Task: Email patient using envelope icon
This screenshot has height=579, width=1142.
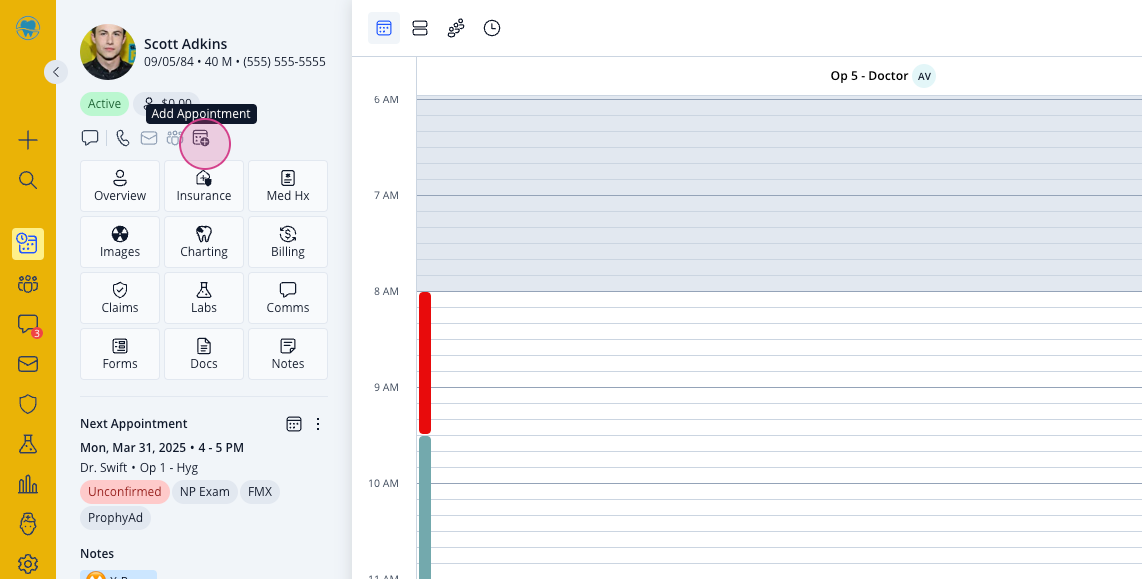Action: pos(149,138)
